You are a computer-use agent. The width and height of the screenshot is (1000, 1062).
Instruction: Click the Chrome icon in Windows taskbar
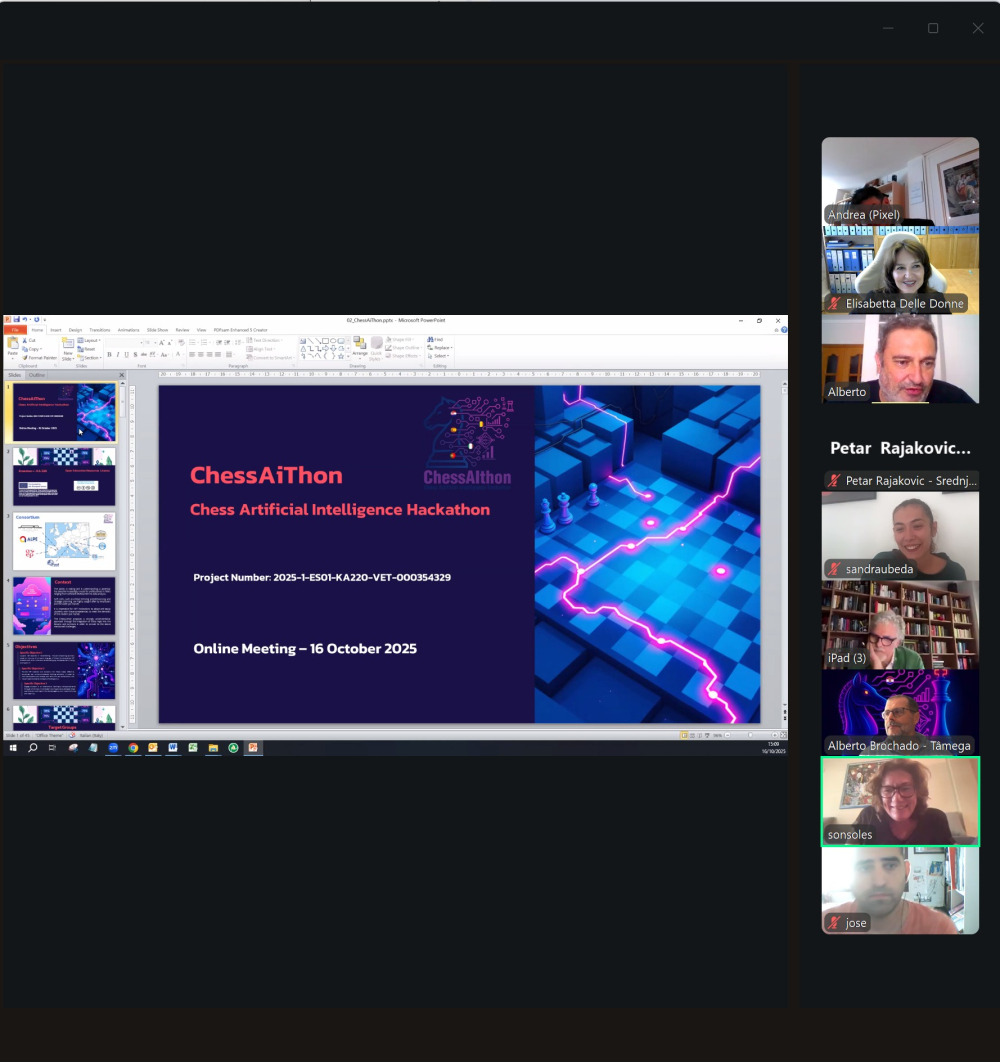[133, 747]
